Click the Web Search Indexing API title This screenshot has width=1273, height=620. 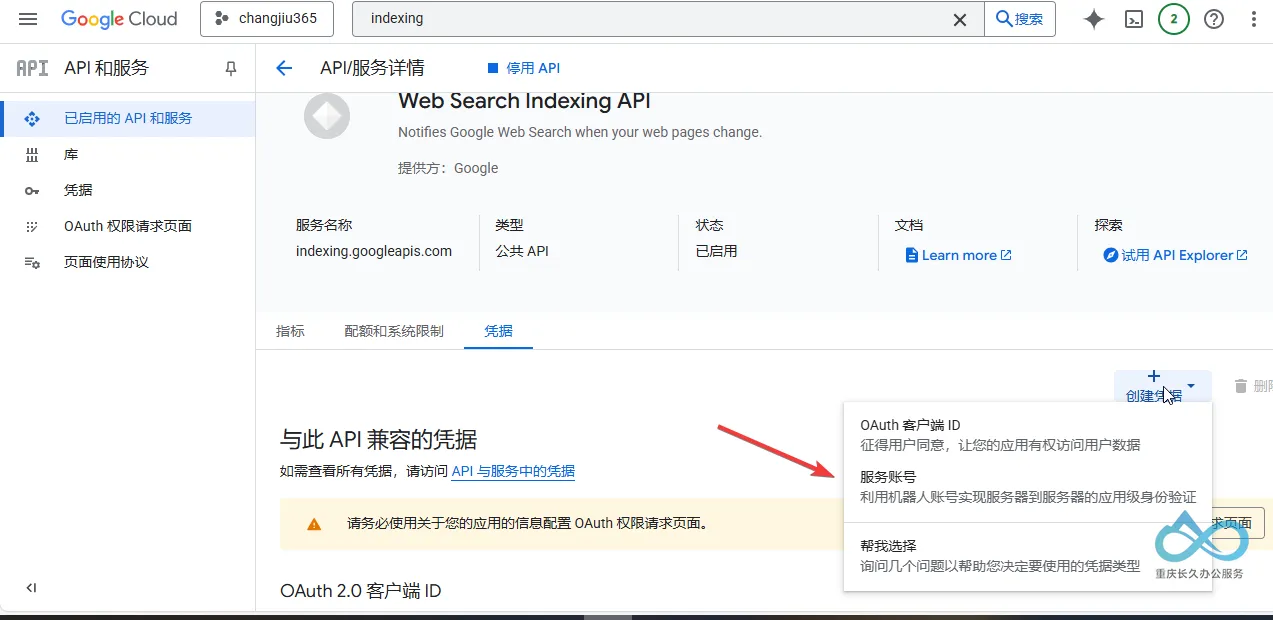(x=524, y=101)
